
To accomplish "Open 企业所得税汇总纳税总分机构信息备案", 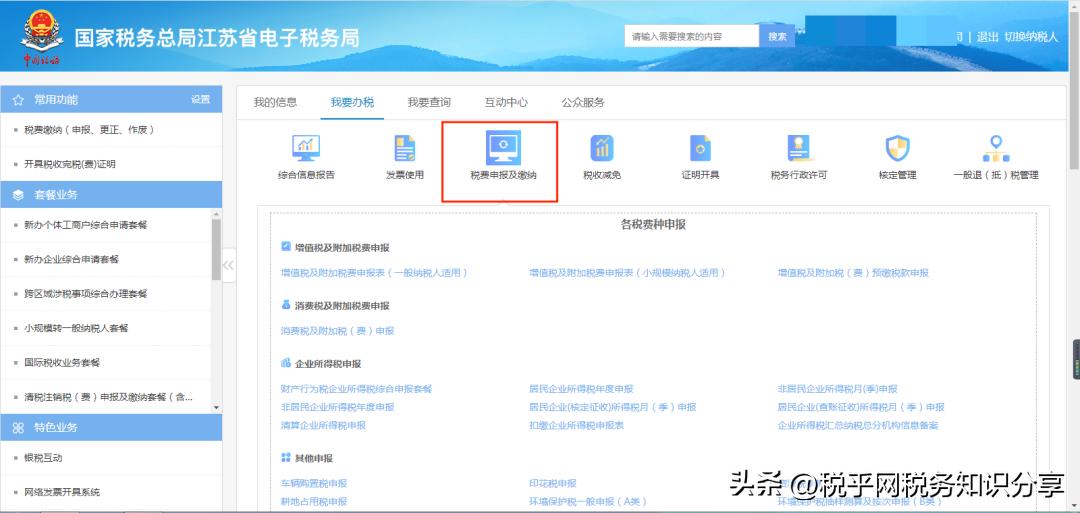I will 858,426.
